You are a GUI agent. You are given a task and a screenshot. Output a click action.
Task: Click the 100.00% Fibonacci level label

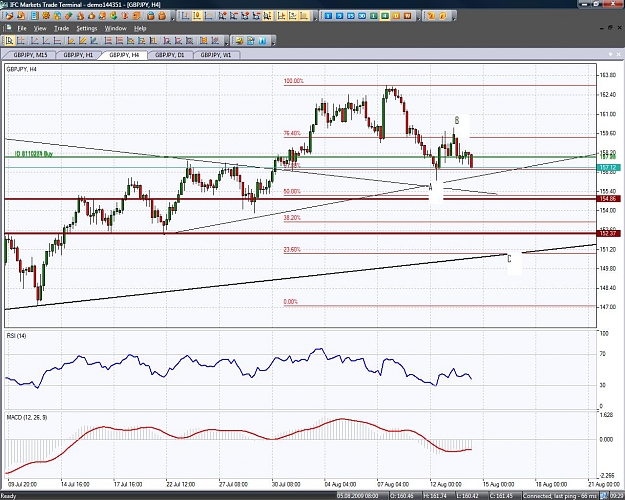pyautogui.click(x=294, y=81)
